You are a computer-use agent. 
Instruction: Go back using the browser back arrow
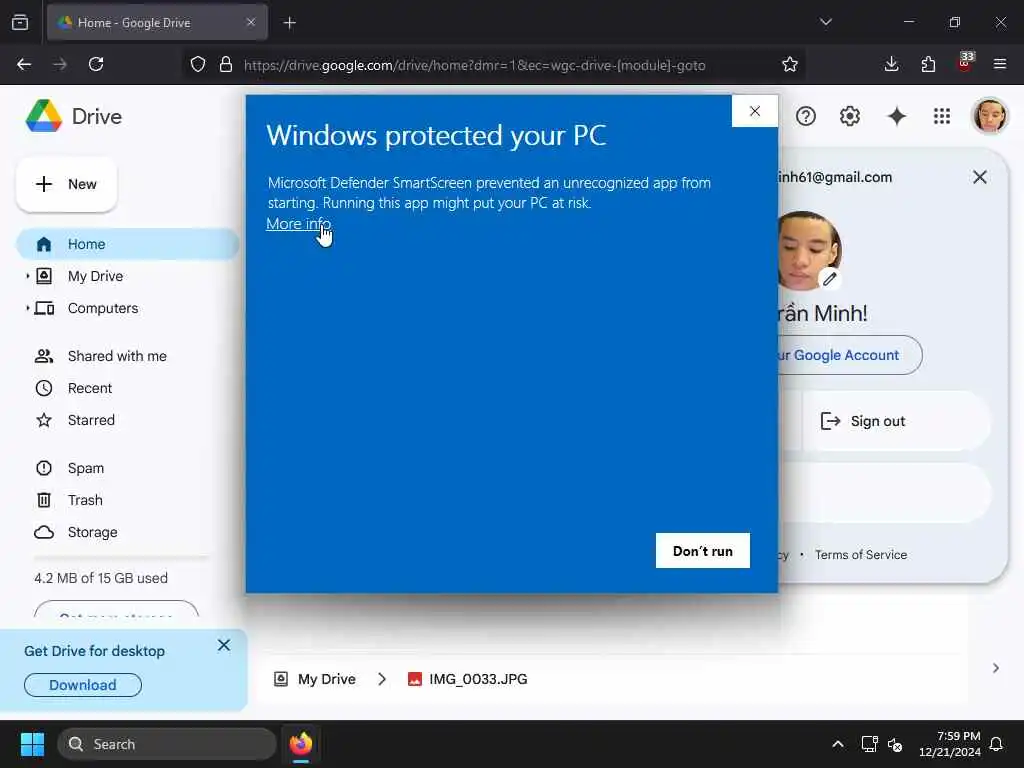[24, 64]
